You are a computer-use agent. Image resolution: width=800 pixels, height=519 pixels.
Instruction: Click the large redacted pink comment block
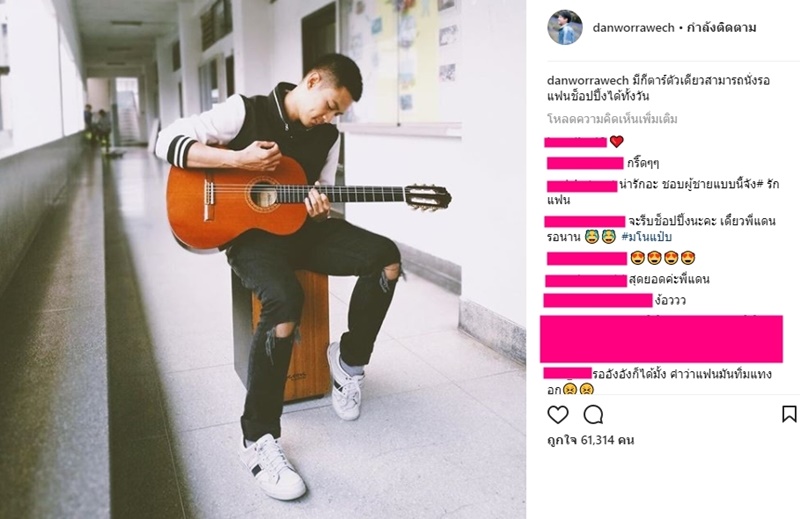point(661,339)
